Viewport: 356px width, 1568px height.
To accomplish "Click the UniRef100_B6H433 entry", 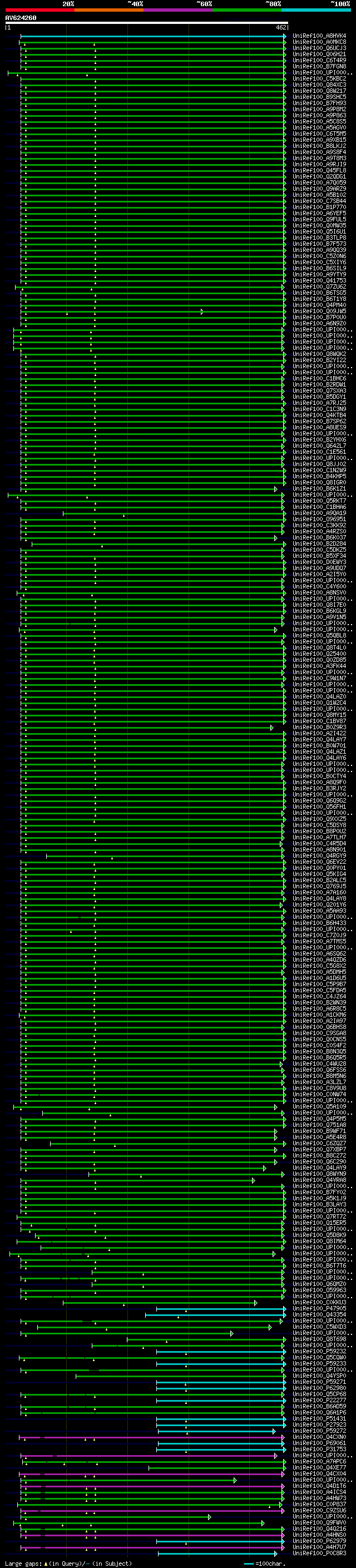I will (319, 923).
